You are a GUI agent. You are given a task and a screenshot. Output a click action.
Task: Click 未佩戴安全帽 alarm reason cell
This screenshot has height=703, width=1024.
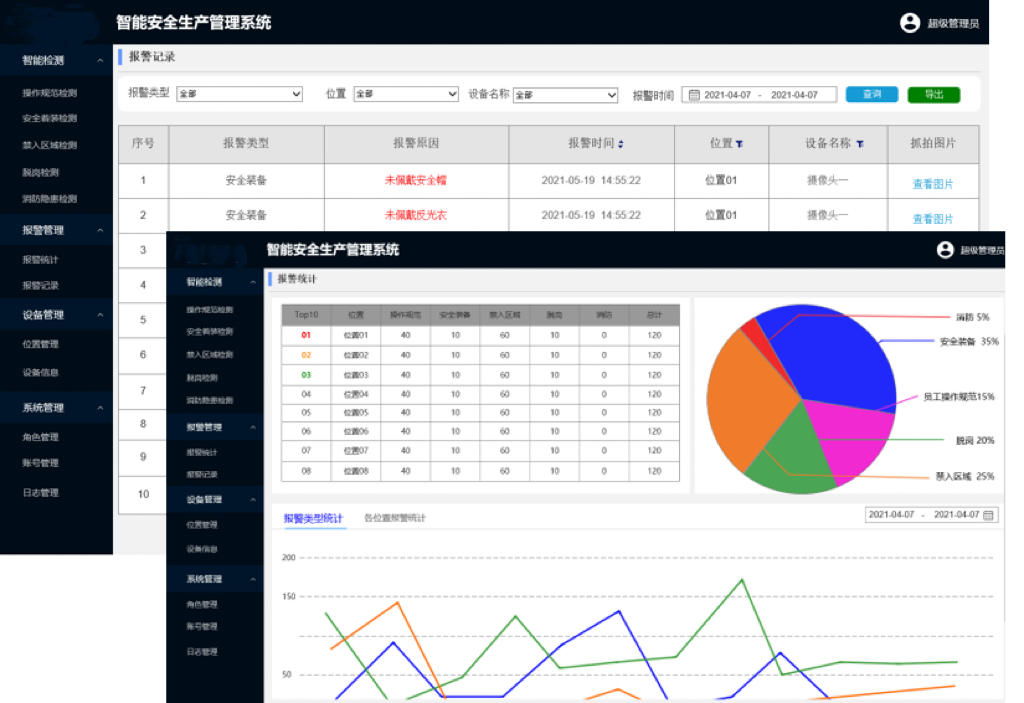click(x=416, y=180)
